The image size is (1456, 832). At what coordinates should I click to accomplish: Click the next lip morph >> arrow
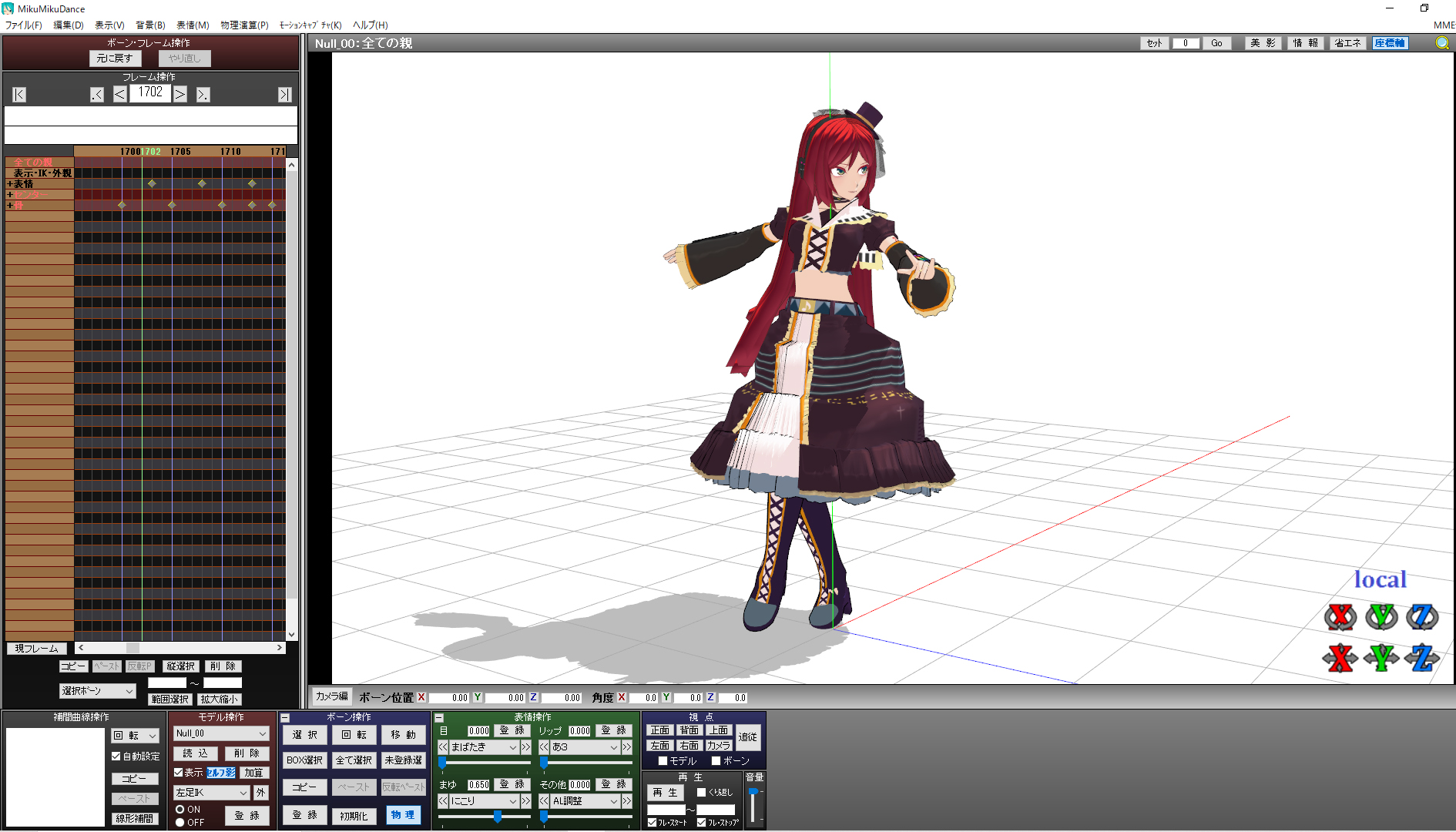pyautogui.click(x=627, y=747)
